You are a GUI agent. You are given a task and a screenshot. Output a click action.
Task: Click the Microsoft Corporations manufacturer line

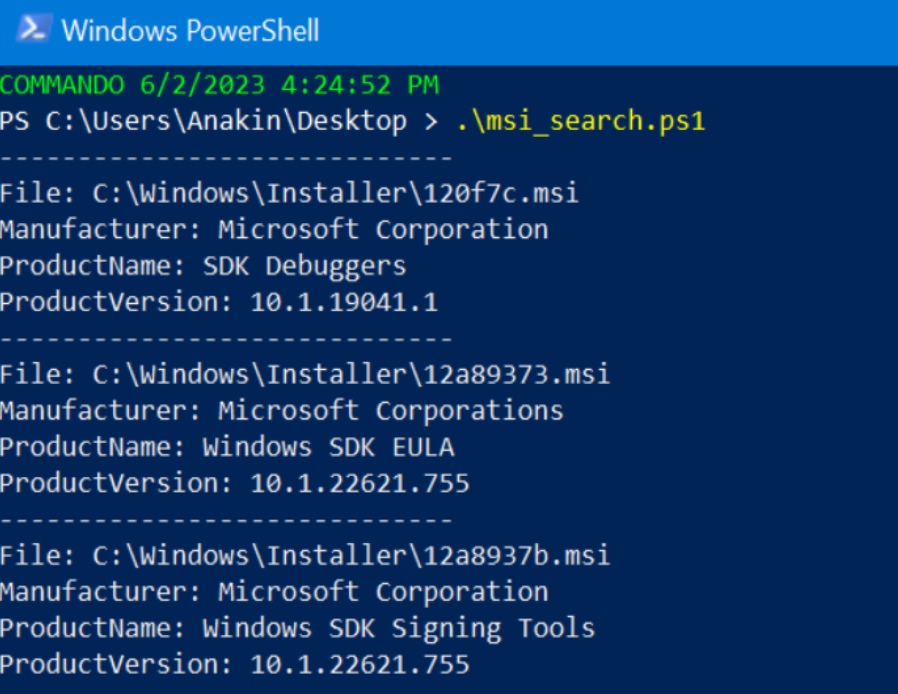click(282, 411)
